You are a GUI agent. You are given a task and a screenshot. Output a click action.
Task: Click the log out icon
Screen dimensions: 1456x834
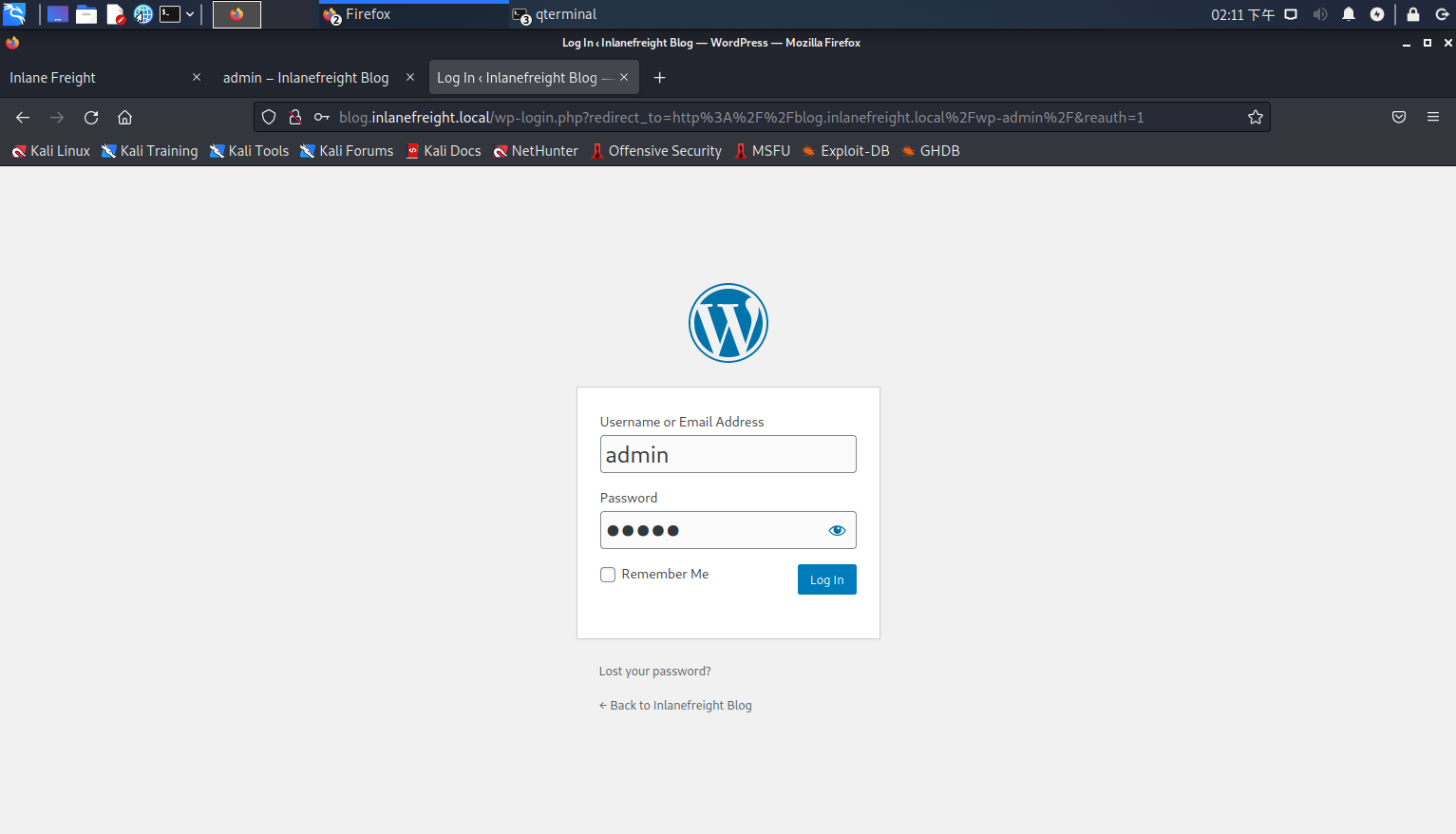[x=1442, y=14]
